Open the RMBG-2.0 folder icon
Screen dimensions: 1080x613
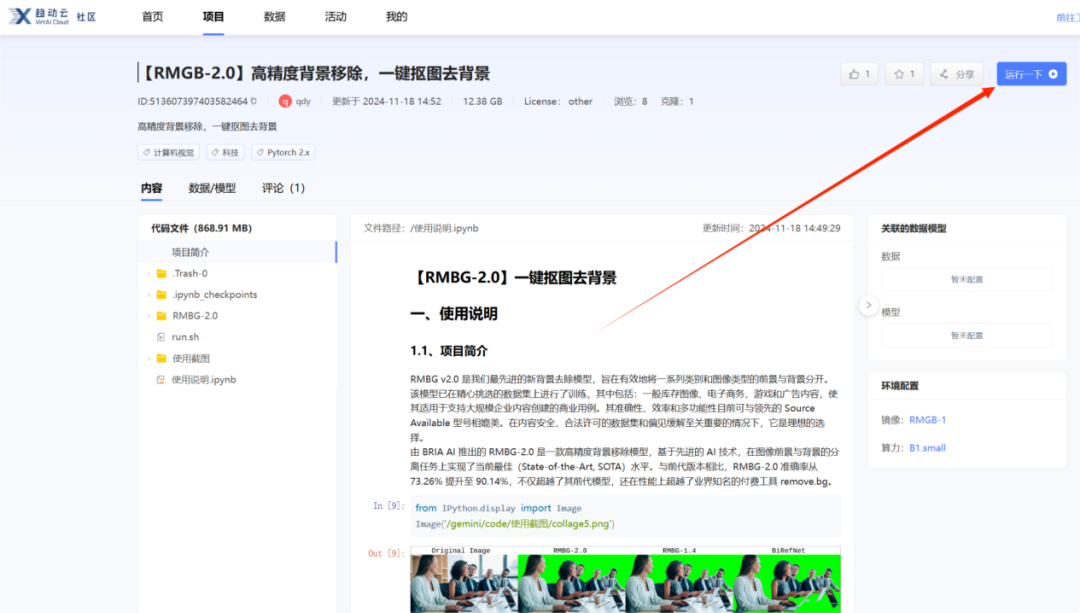tap(162, 316)
